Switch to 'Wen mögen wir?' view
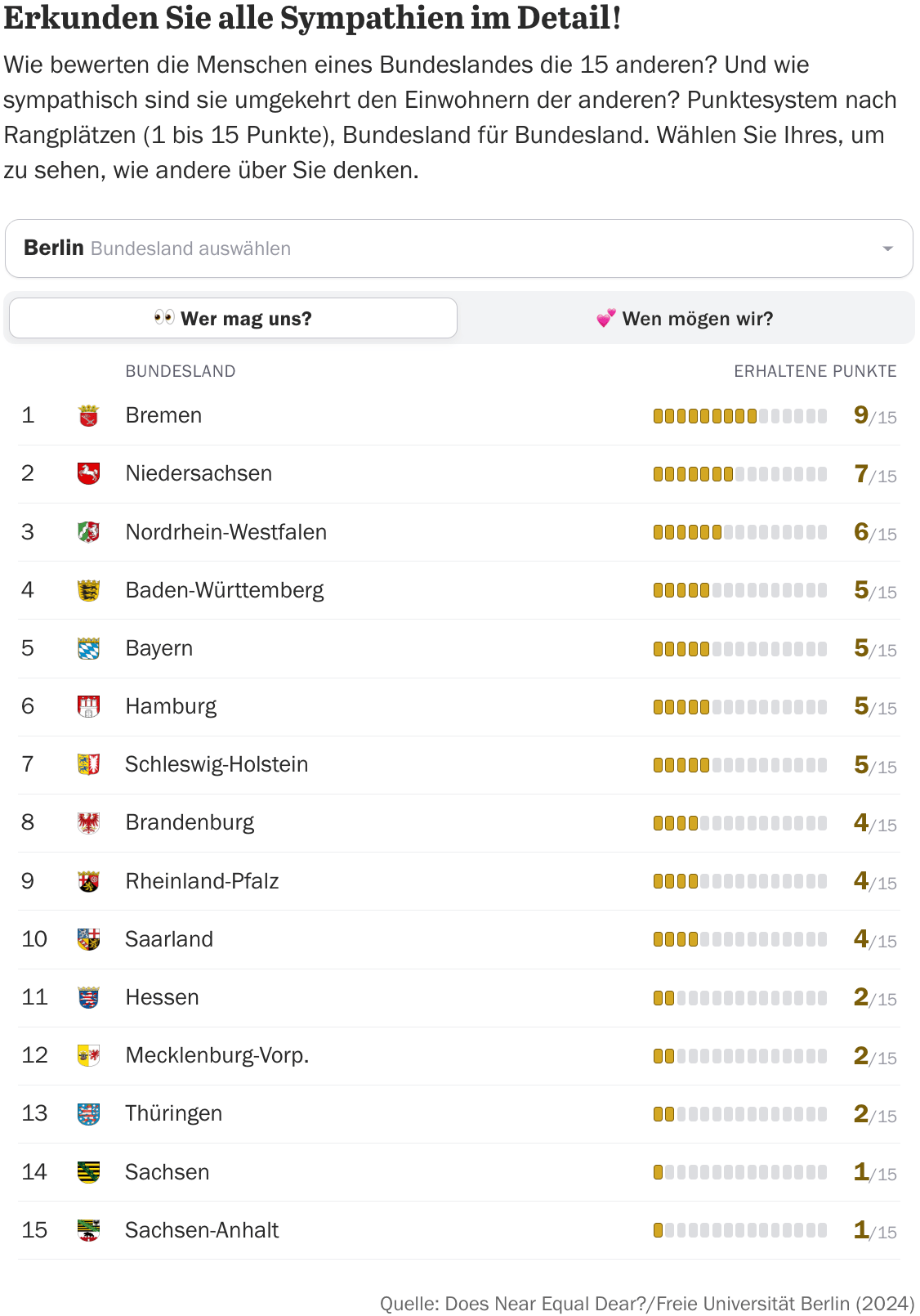The width and height of the screenshot is (920, 1316). tap(685, 319)
